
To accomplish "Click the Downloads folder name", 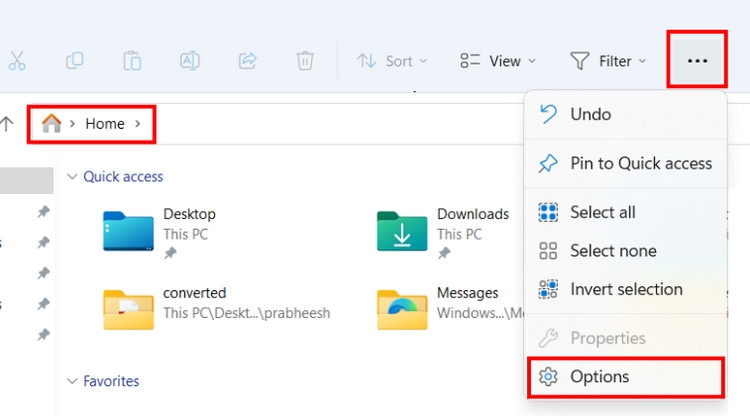I will (473, 214).
